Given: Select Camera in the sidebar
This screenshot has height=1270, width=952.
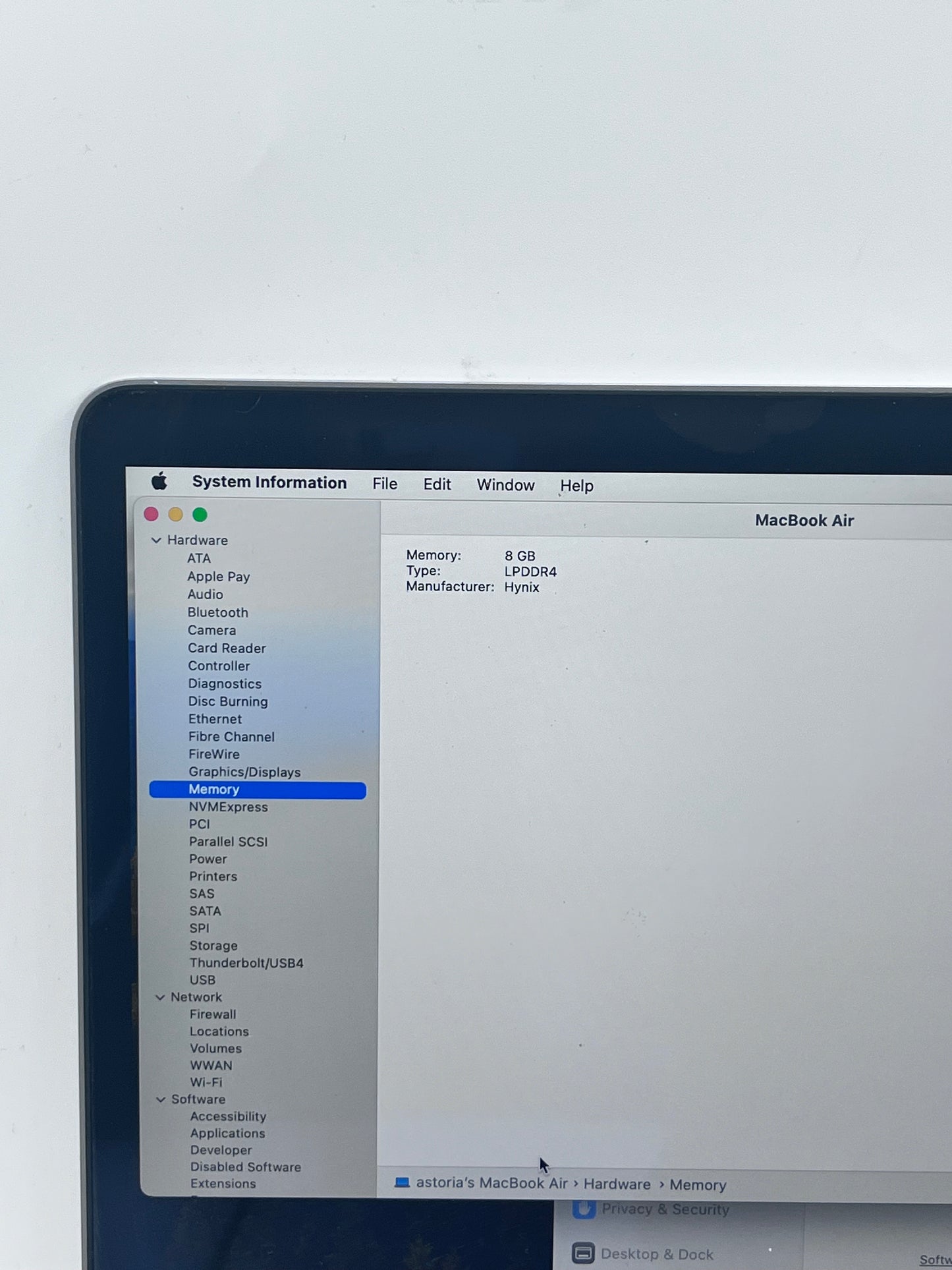Looking at the screenshot, I should (x=212, y=630).
